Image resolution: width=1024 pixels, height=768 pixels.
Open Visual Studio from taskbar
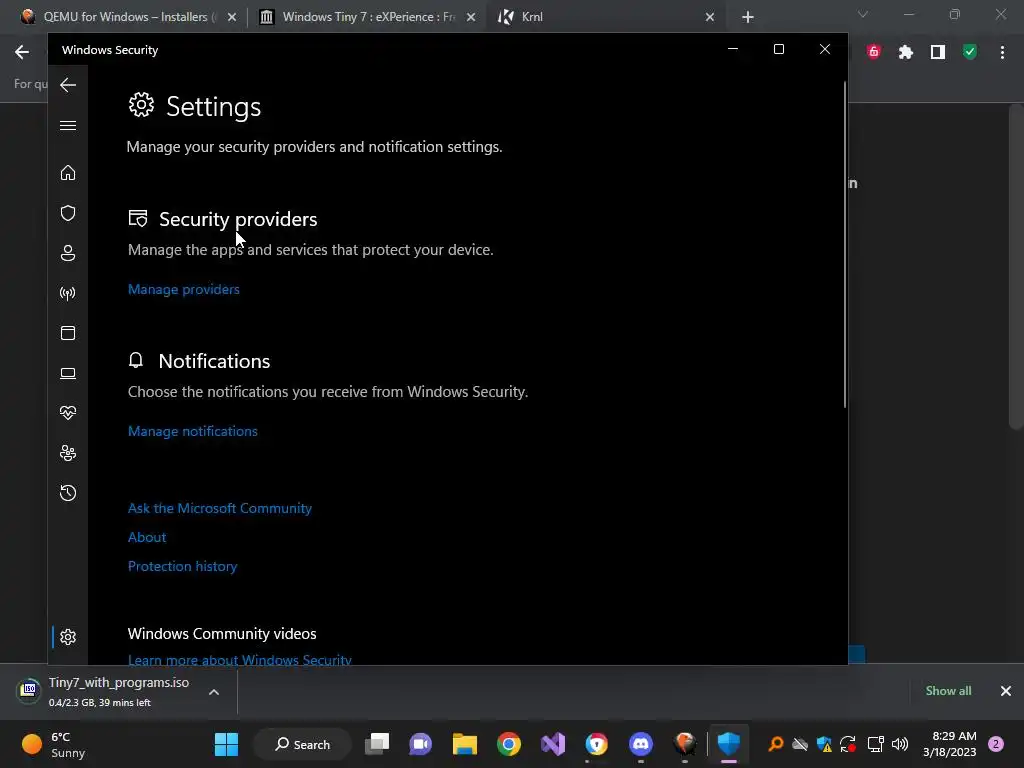click(x=552, y=744)
